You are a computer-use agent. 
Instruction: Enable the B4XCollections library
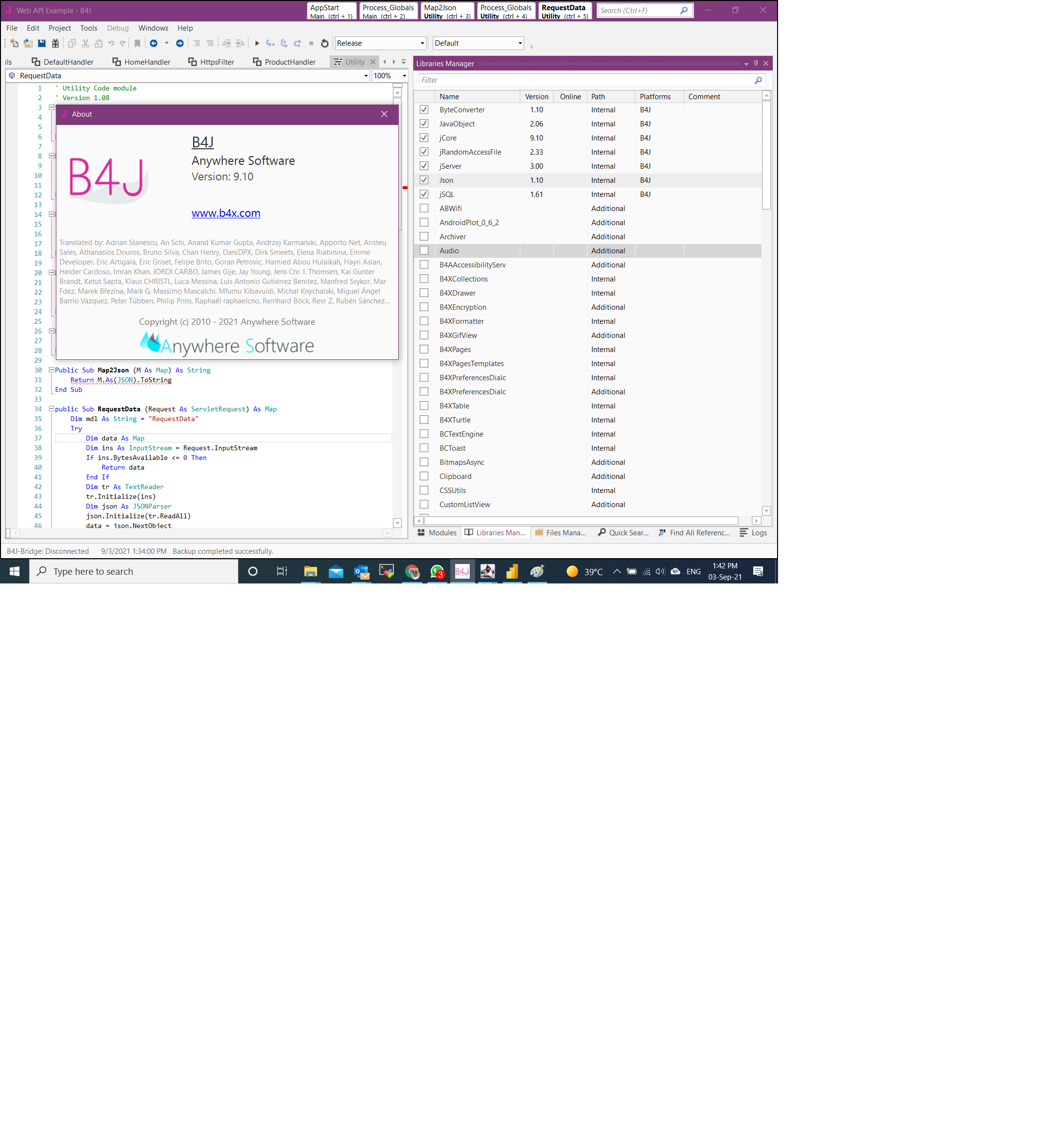pos(424,279)
